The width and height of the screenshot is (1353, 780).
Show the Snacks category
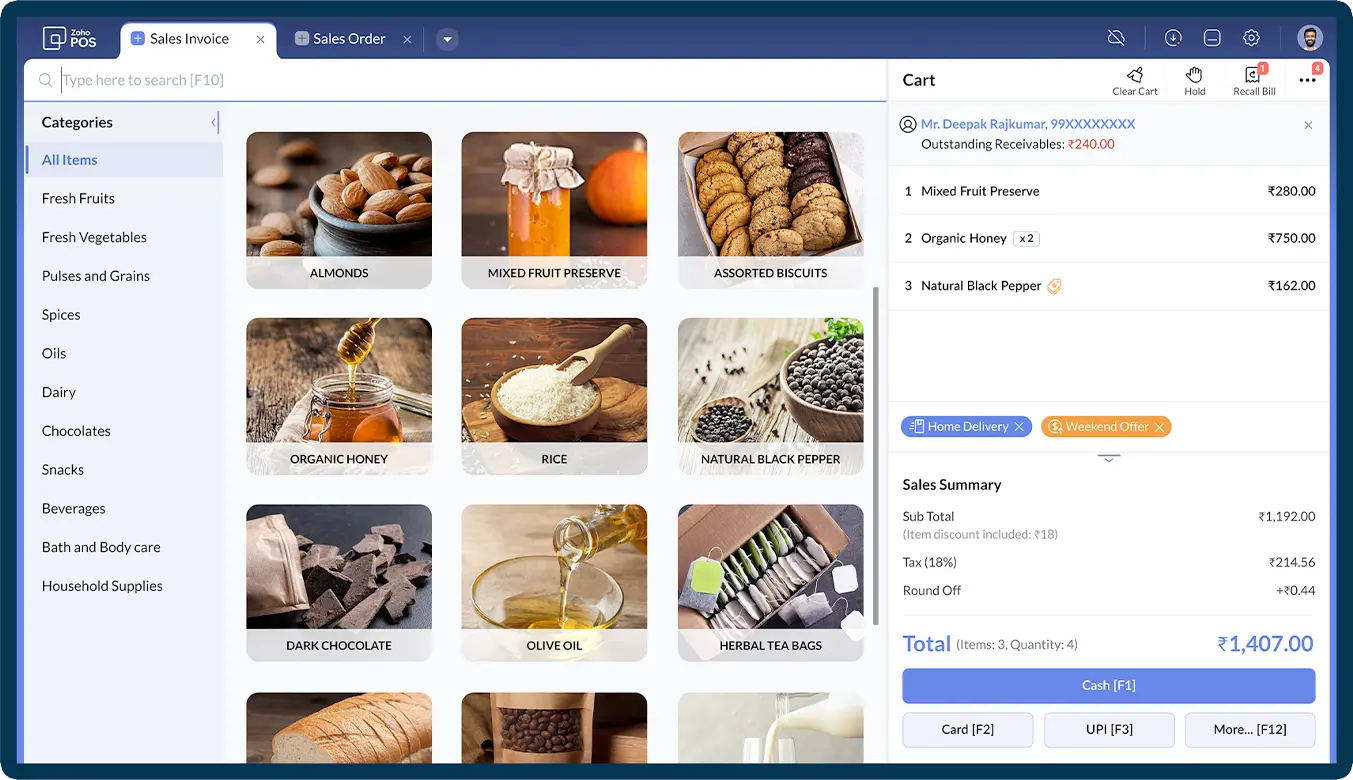click(125, 470)
